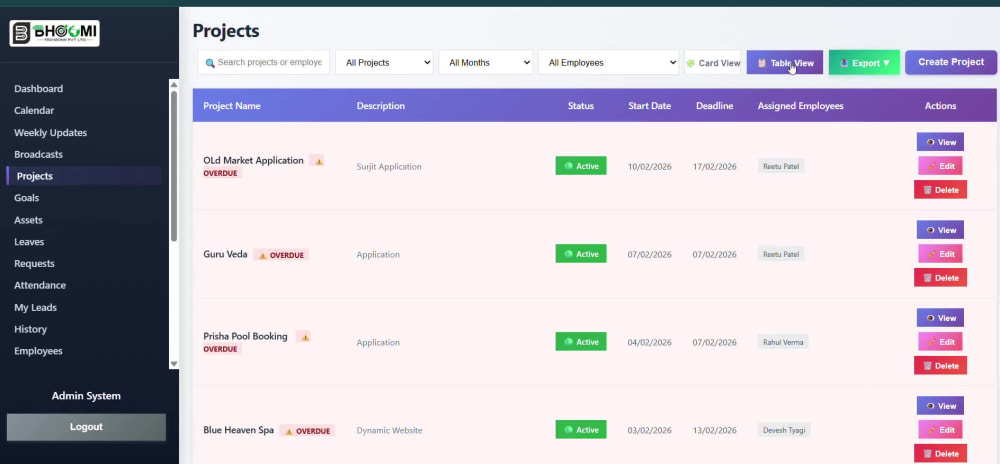1000x464 pixels.
Task: Click the 13/02/2026 deadline cell
Action: click(714, 430)
